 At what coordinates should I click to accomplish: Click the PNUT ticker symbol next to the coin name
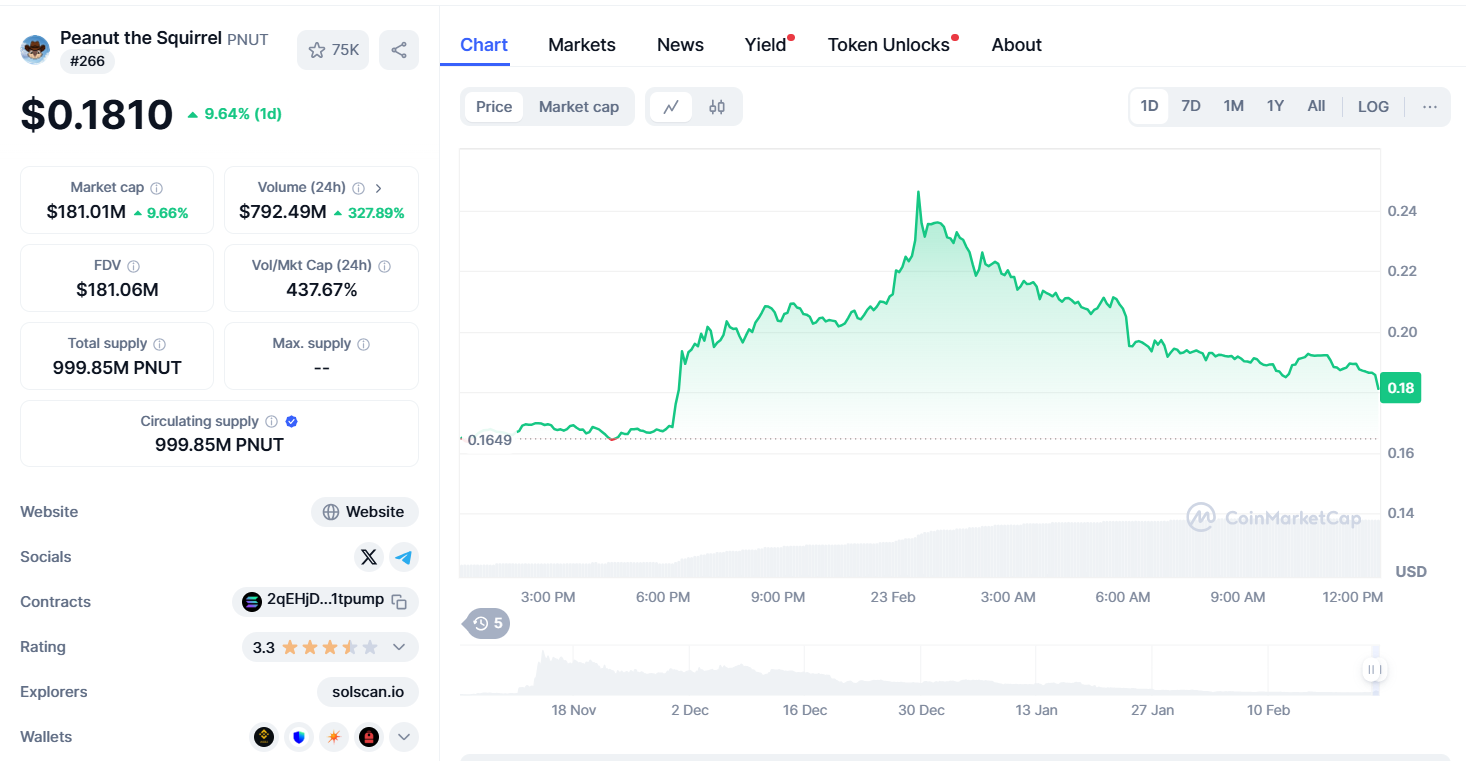pos(248,40)
